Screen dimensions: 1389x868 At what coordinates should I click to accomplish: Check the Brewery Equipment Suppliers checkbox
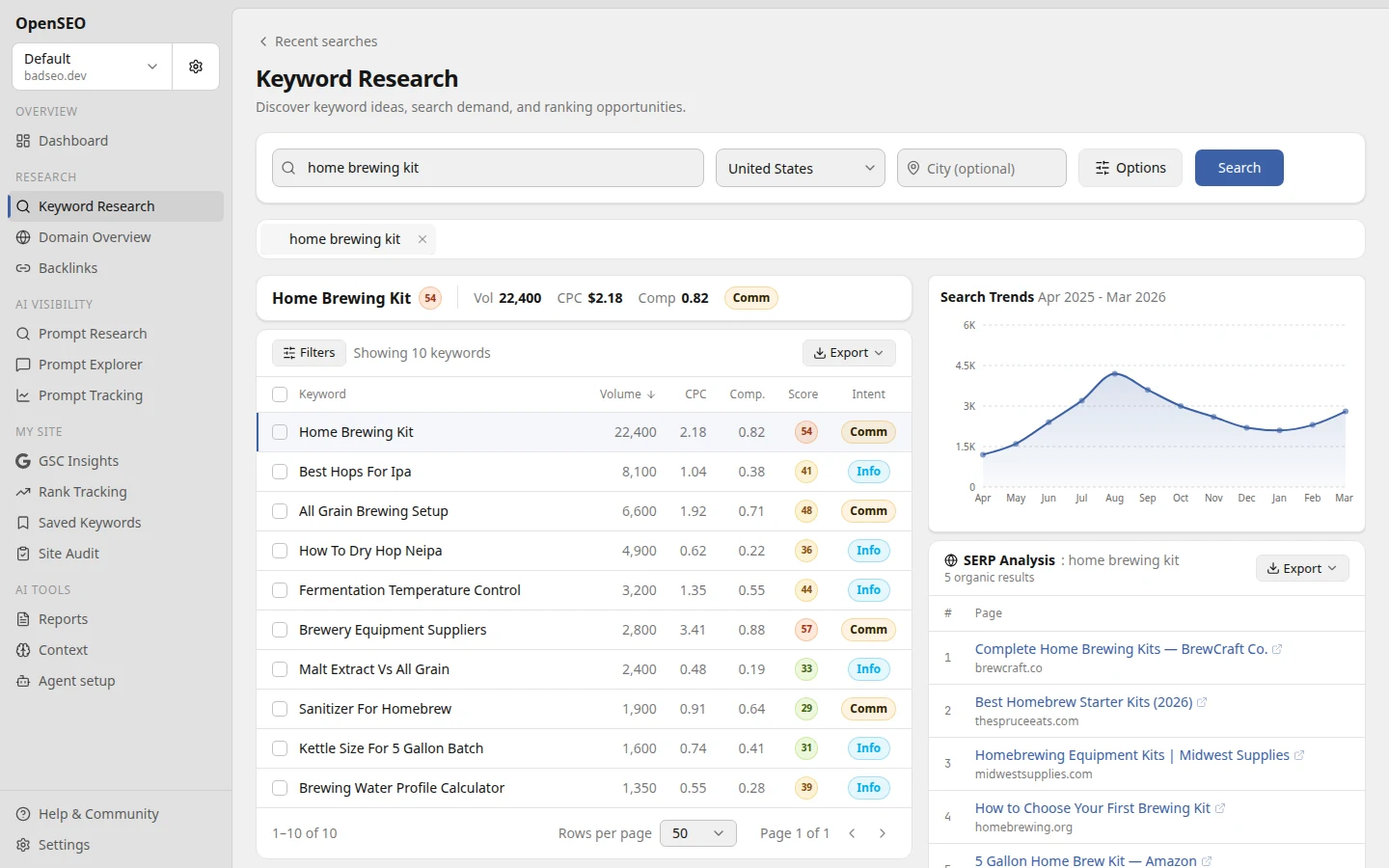(x=280, y=630)
